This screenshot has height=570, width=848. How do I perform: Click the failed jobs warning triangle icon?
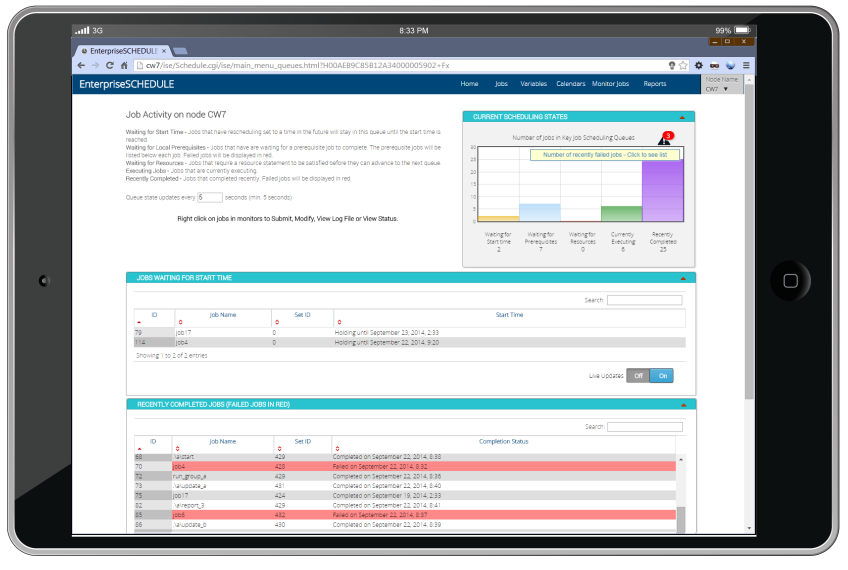click(x=664, y=141)
